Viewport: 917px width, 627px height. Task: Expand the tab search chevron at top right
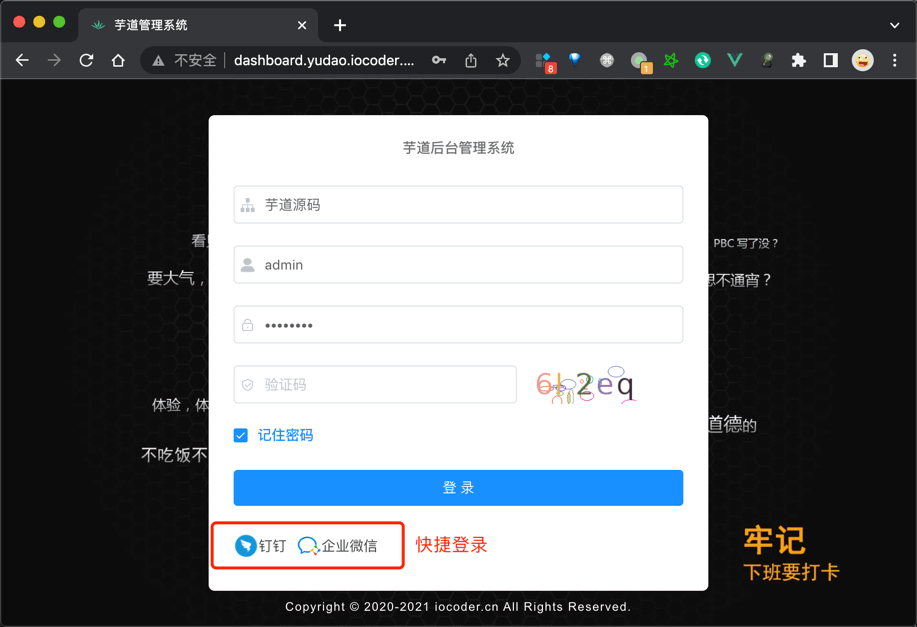pos(895,25)
